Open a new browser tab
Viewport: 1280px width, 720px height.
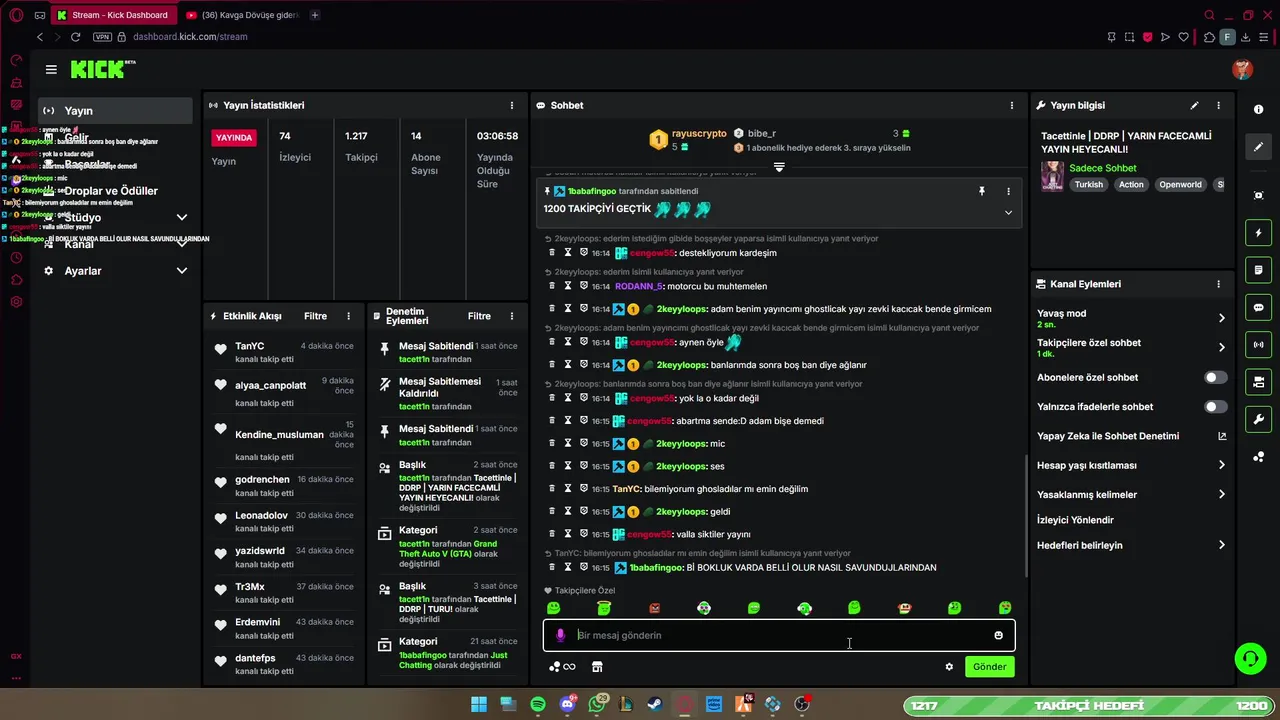(x=315, y=15)
